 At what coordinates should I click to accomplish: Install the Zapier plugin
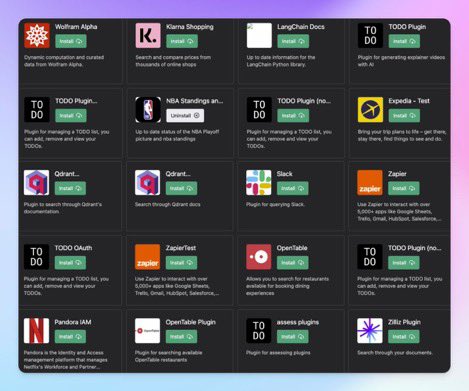click(x=404, y=189)
